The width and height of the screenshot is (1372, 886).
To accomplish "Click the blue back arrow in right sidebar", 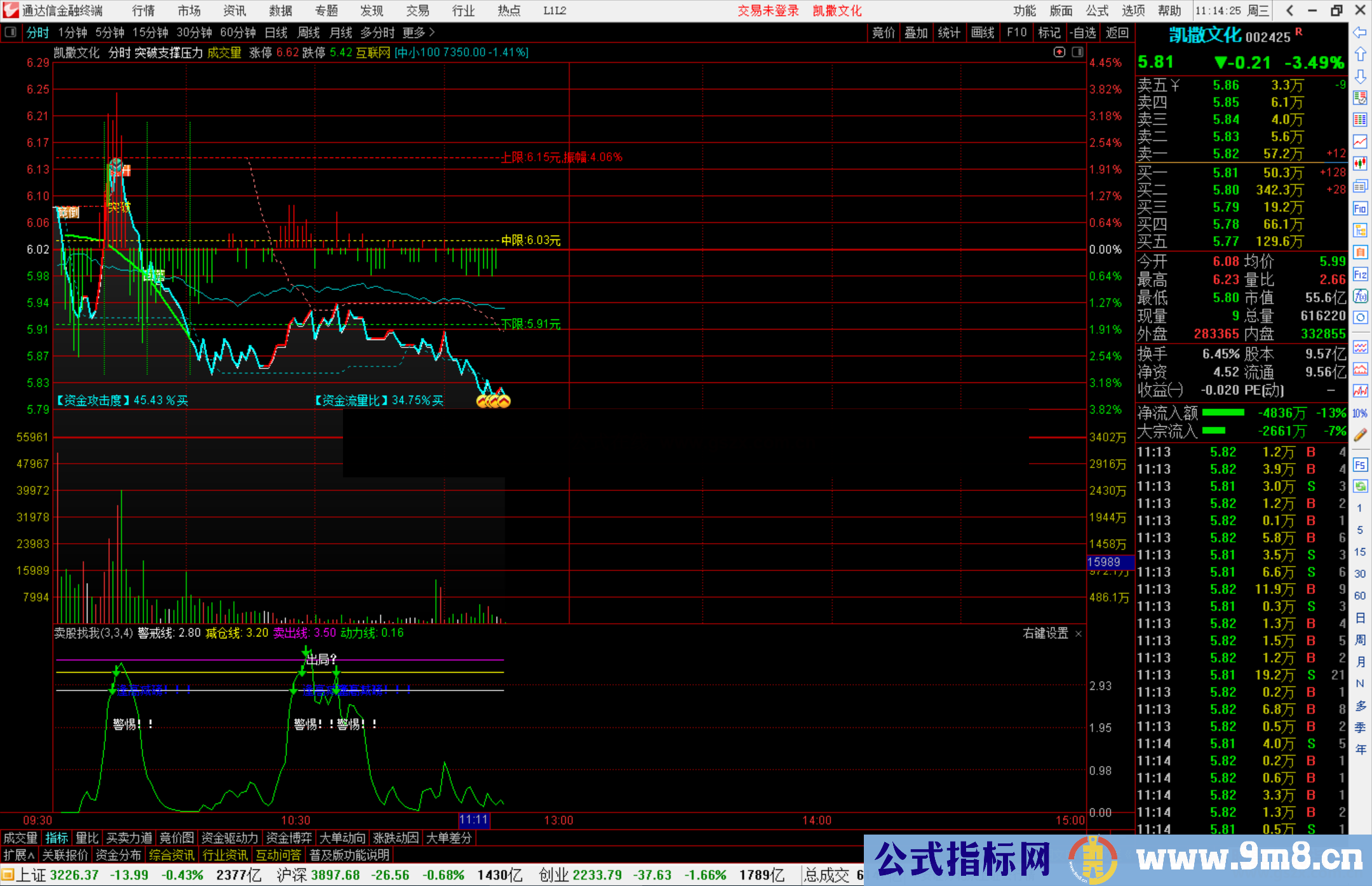I will tap(1360, 32).
